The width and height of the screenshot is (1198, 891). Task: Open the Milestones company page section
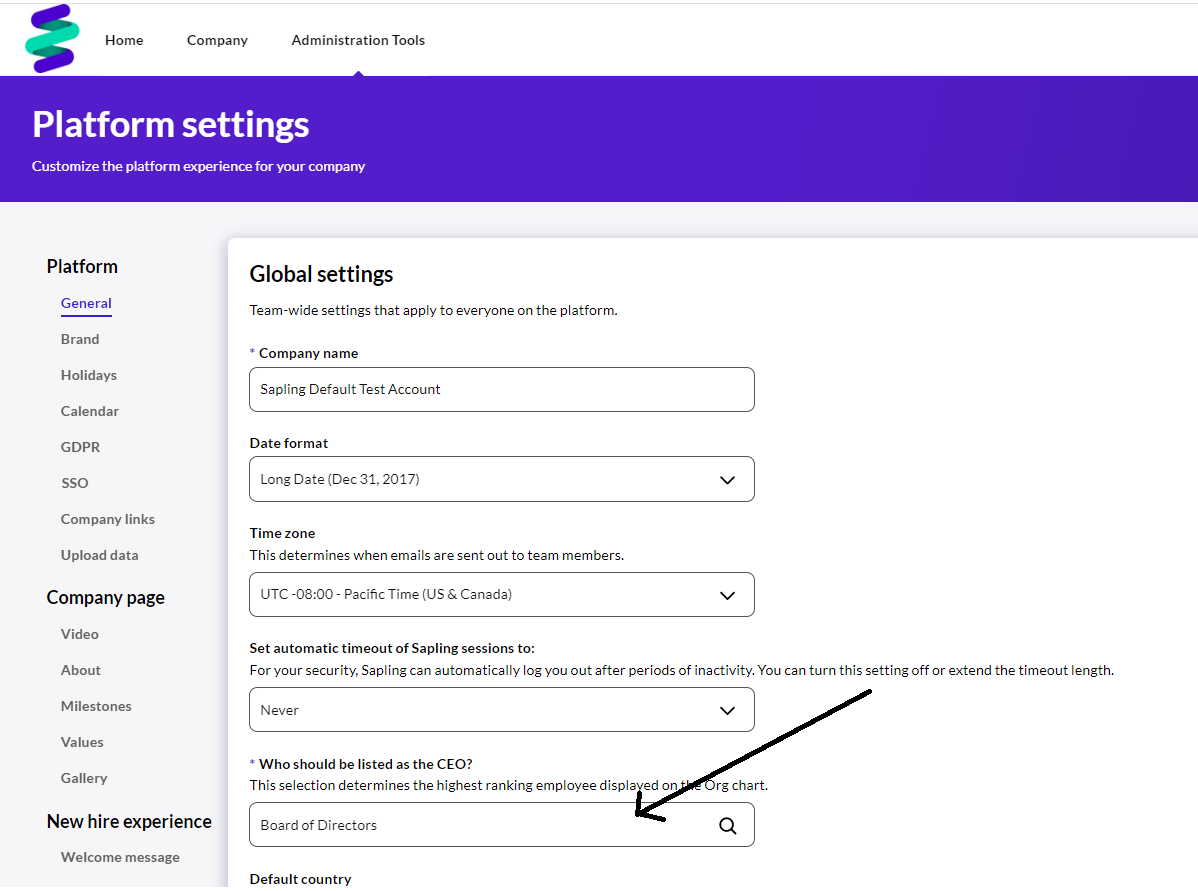point(96,706)
